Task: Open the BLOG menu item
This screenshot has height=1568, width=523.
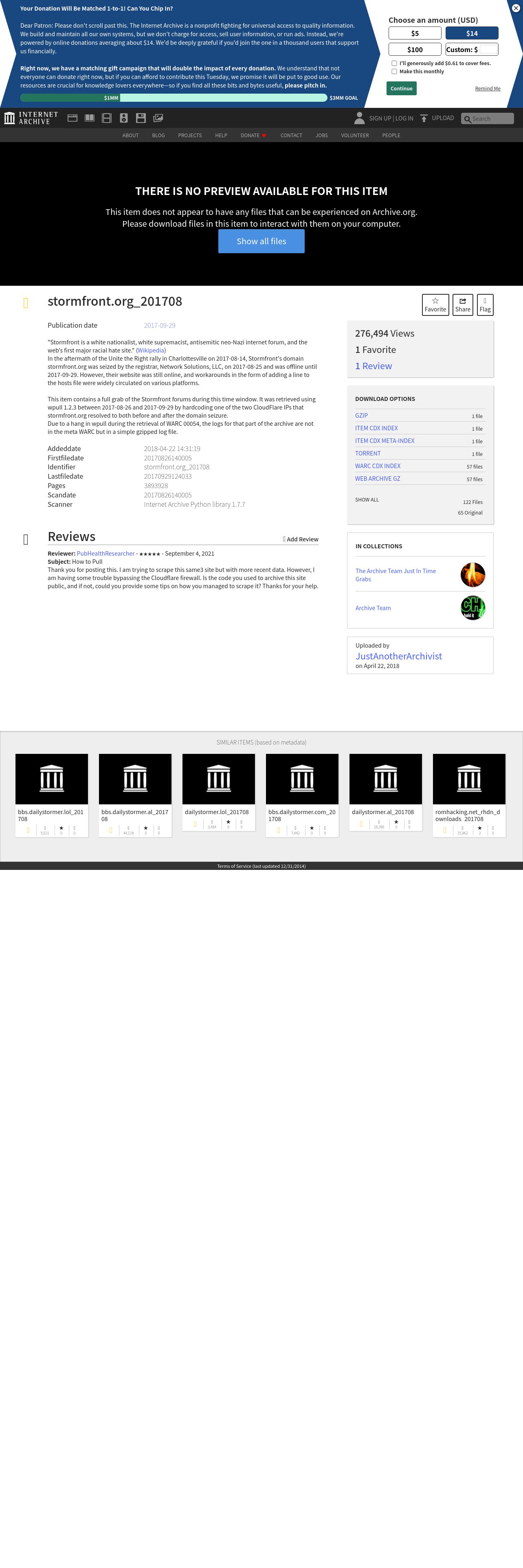Action: 158,135
